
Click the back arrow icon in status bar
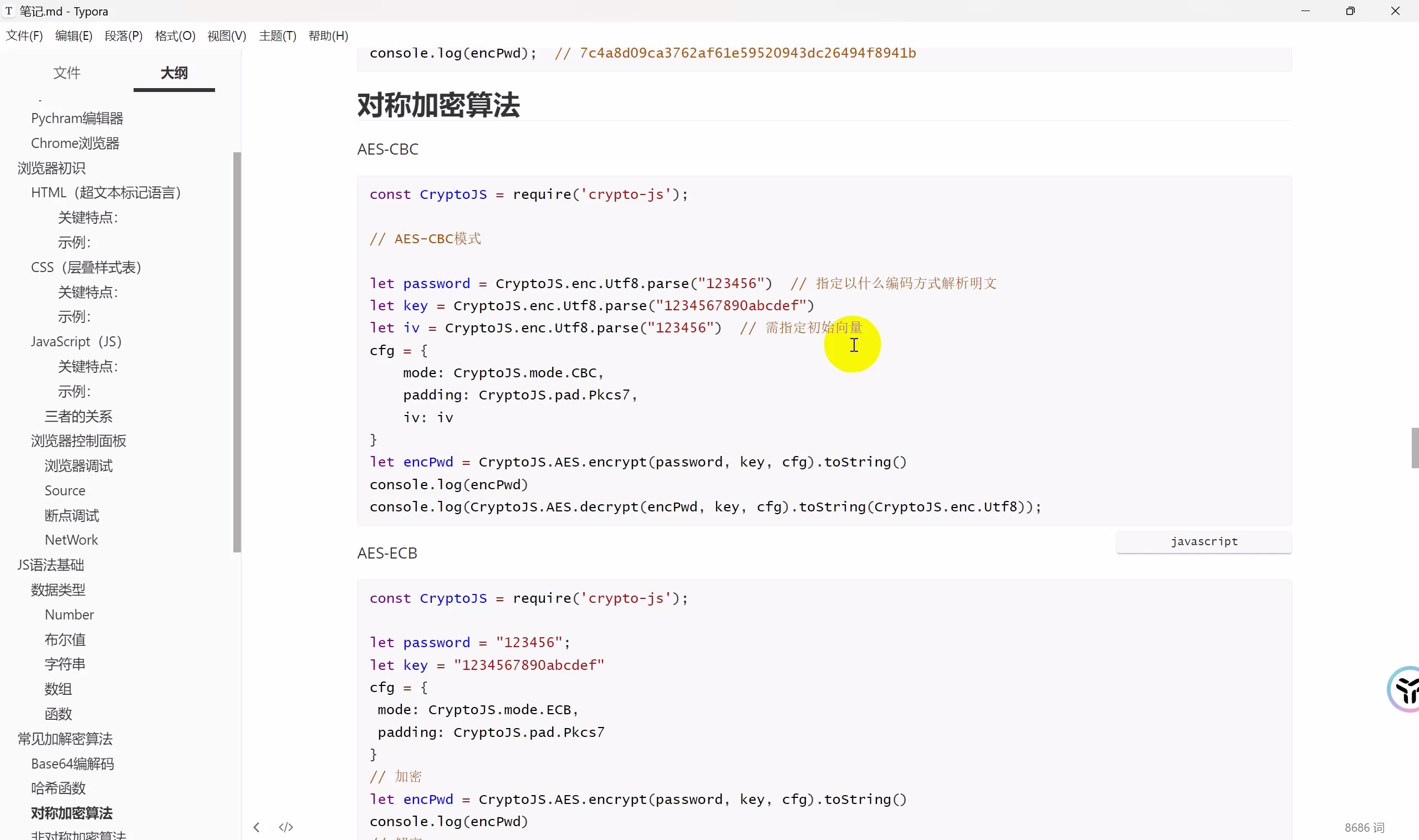tap(257, 826)
